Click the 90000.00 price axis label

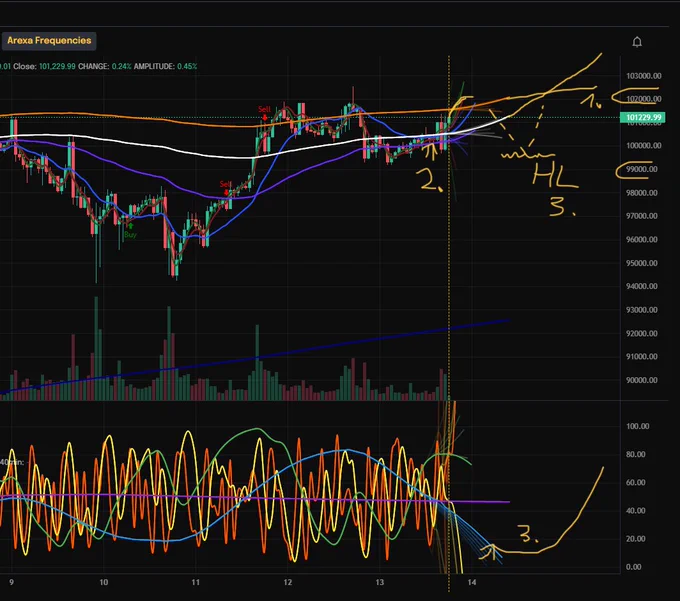pyautogui.click(x=644, y=380)
